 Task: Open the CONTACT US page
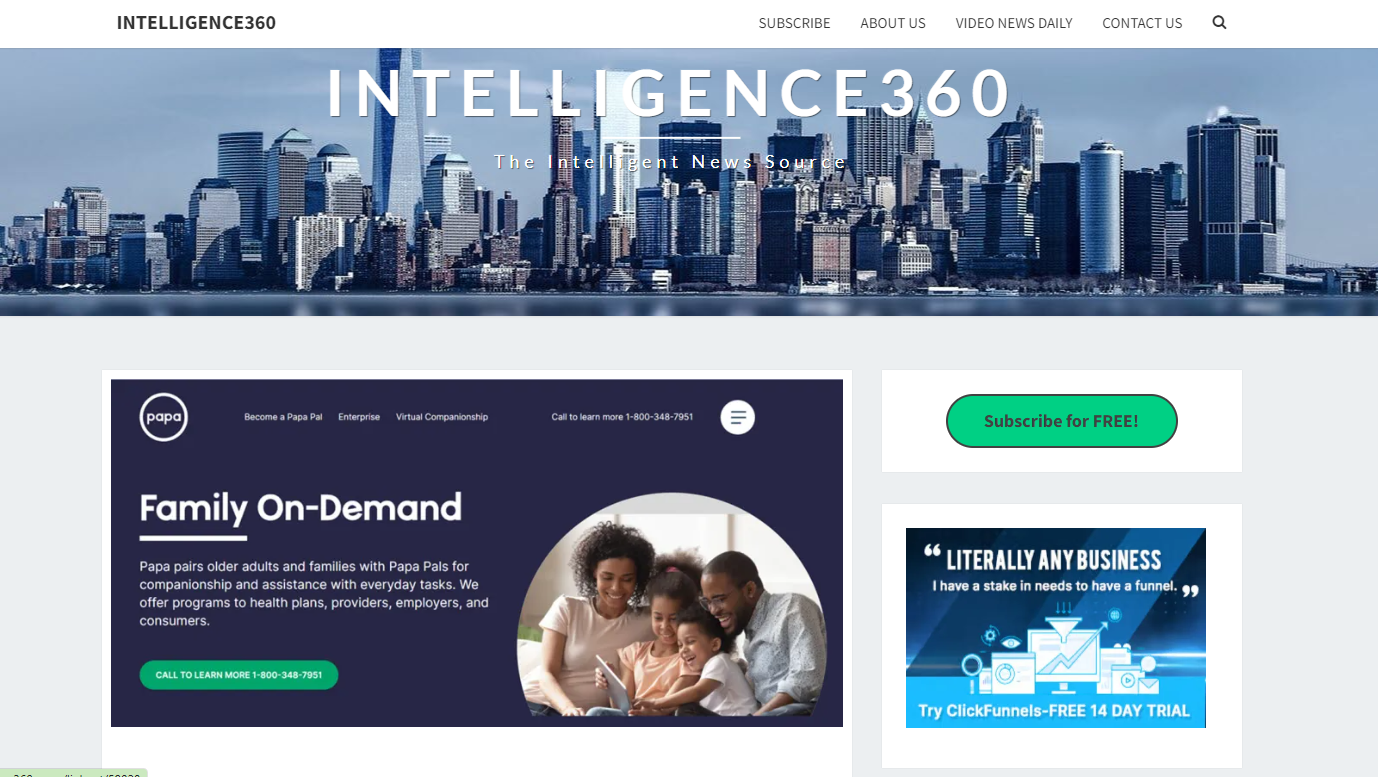tap(1142, 23)
